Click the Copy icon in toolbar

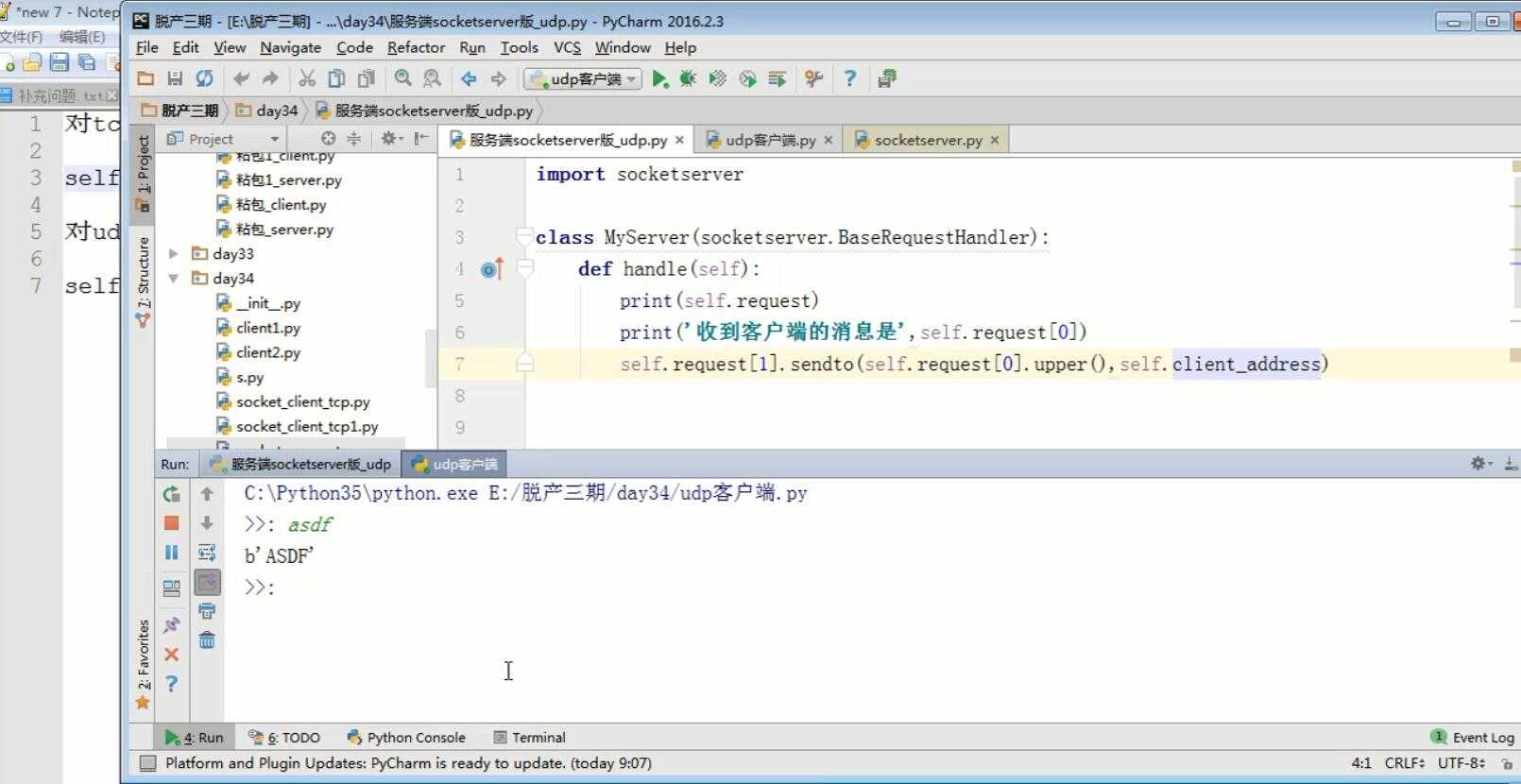[336, 78]
